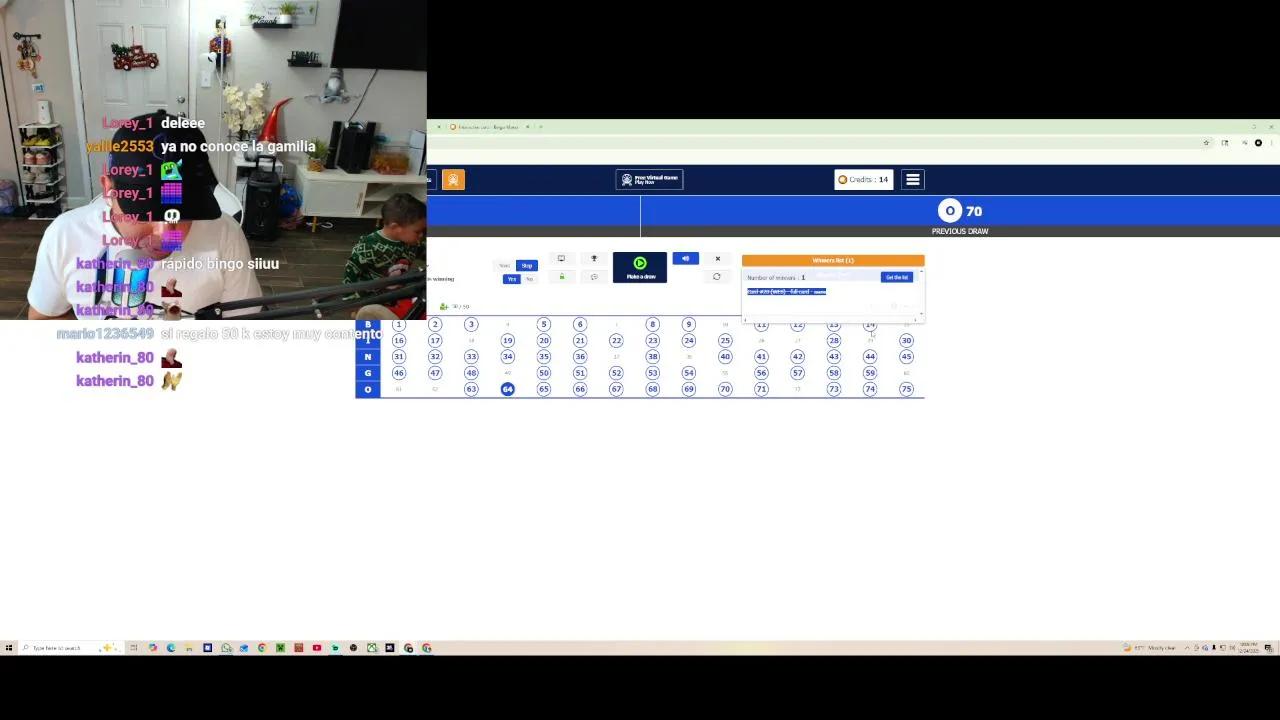Click bingo ball number 42
1280x720 pixels.
(x=797, y=357)
